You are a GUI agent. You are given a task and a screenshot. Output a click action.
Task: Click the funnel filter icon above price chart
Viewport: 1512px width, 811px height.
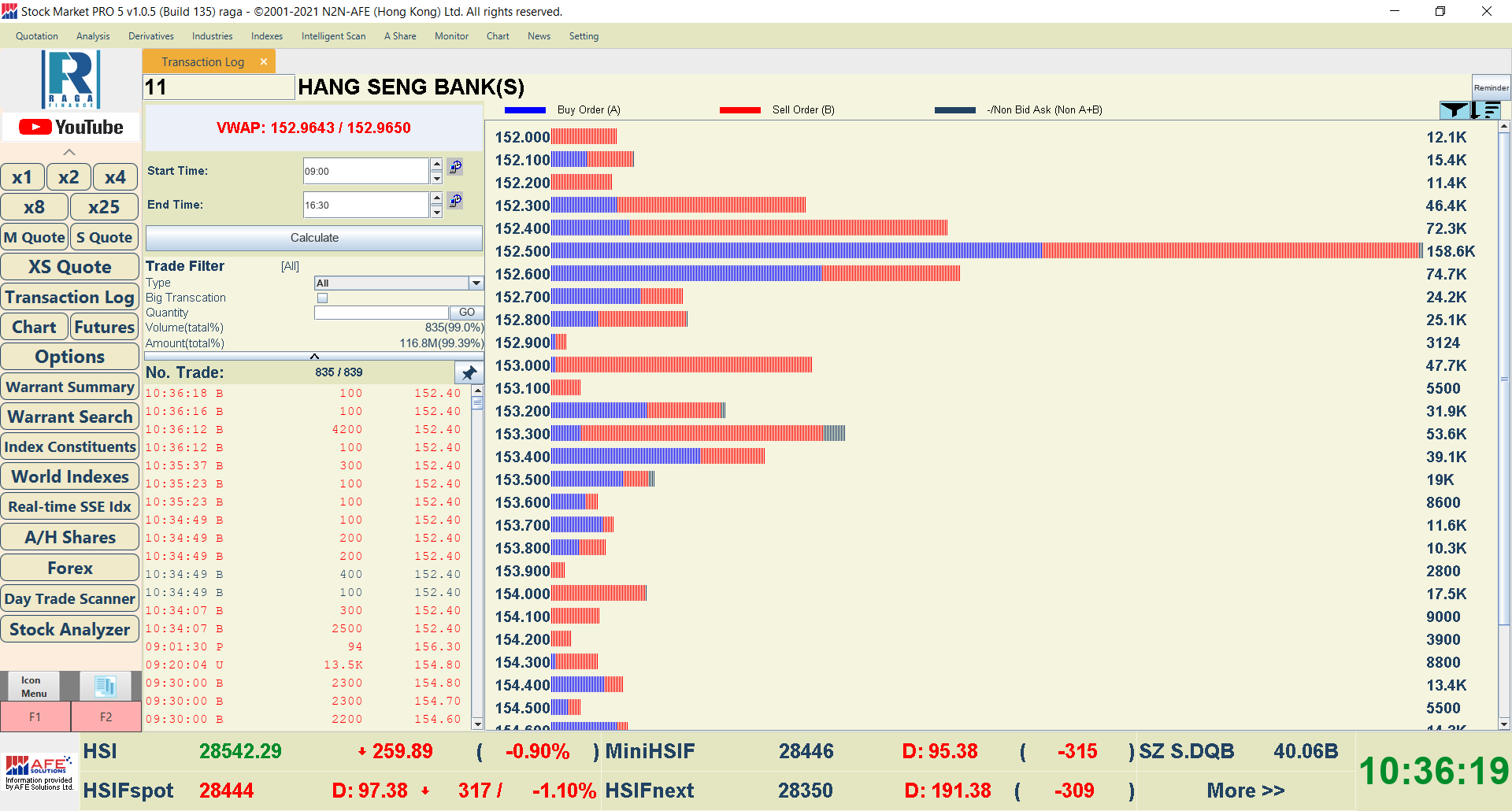[x=1453, y=110]
